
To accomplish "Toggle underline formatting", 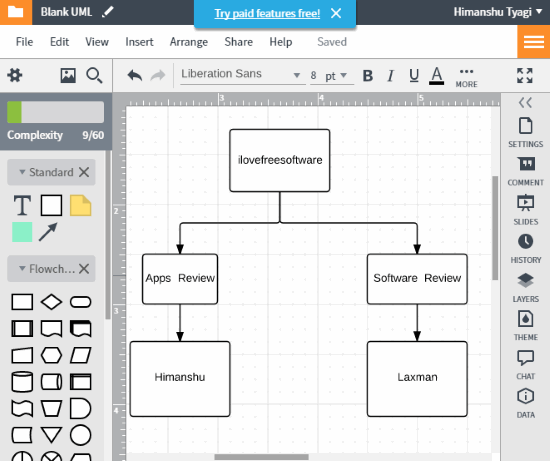I will (414, 75).
